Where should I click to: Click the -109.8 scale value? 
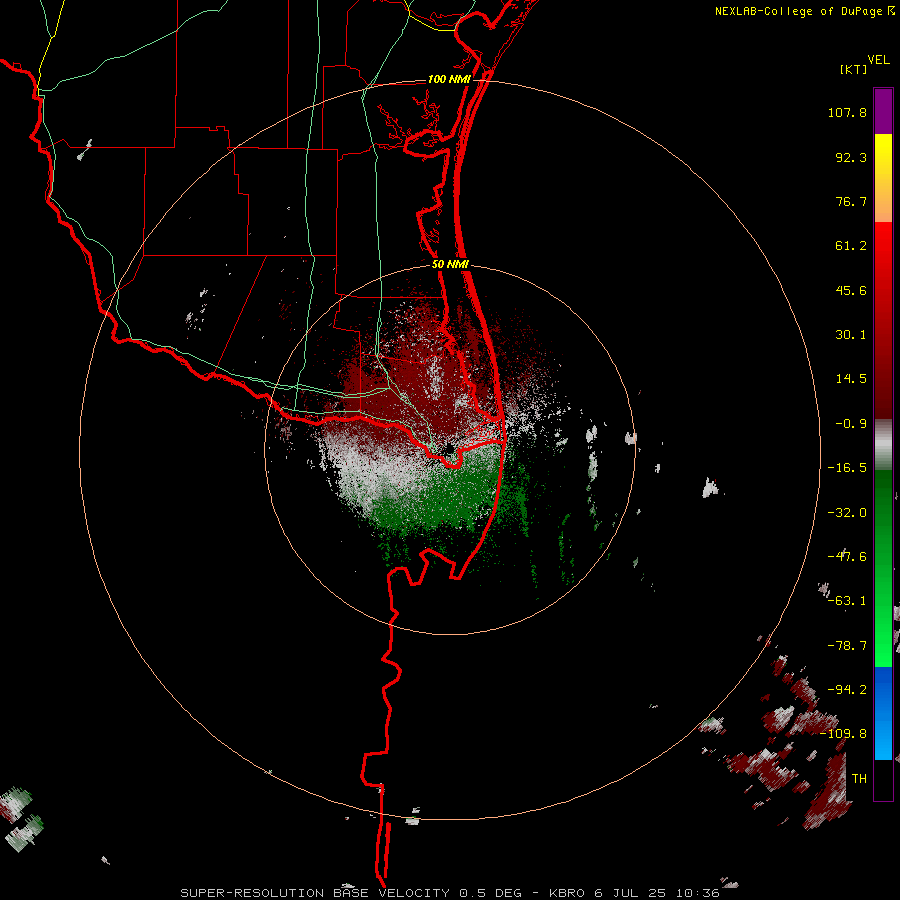[843, 734]
